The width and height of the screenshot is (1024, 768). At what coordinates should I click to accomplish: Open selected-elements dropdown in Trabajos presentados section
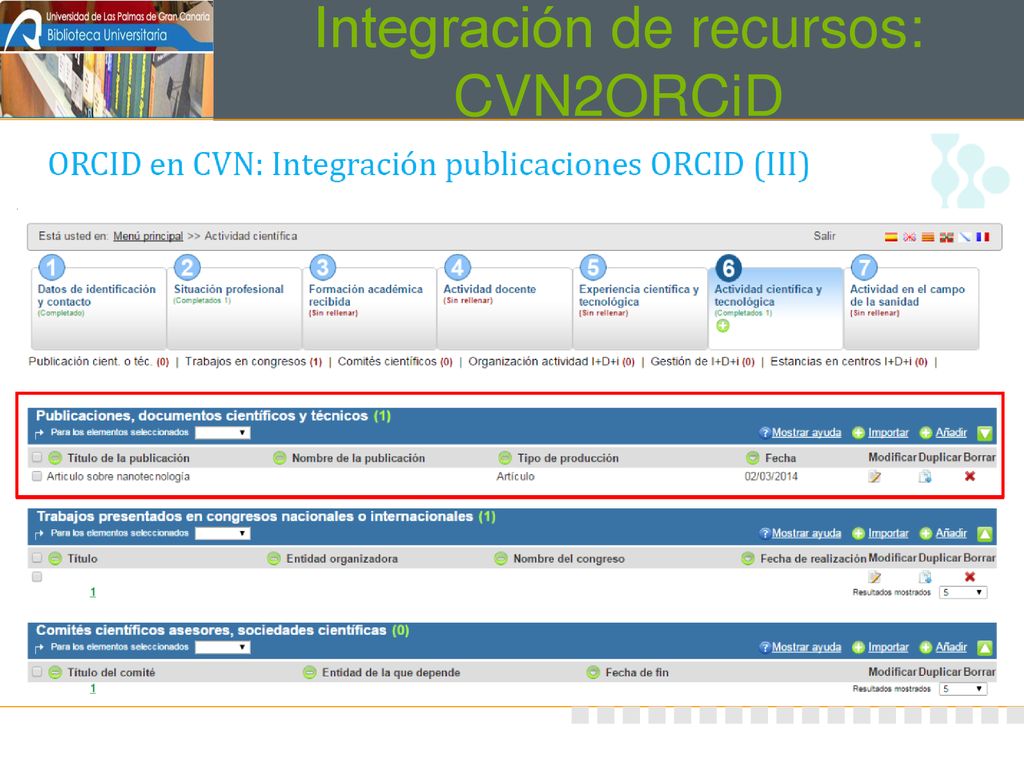[x=222, y=534]
